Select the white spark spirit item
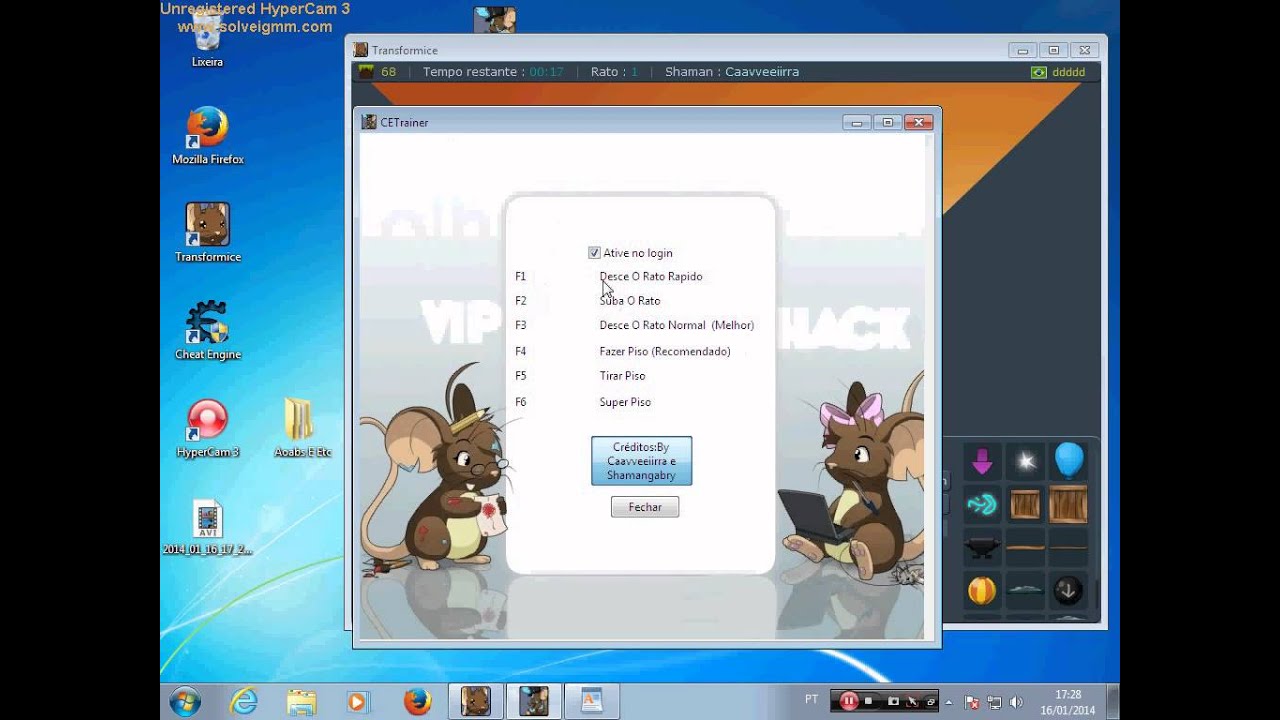The width and height of the screenshot is (1280, 720). (1025, 462)
